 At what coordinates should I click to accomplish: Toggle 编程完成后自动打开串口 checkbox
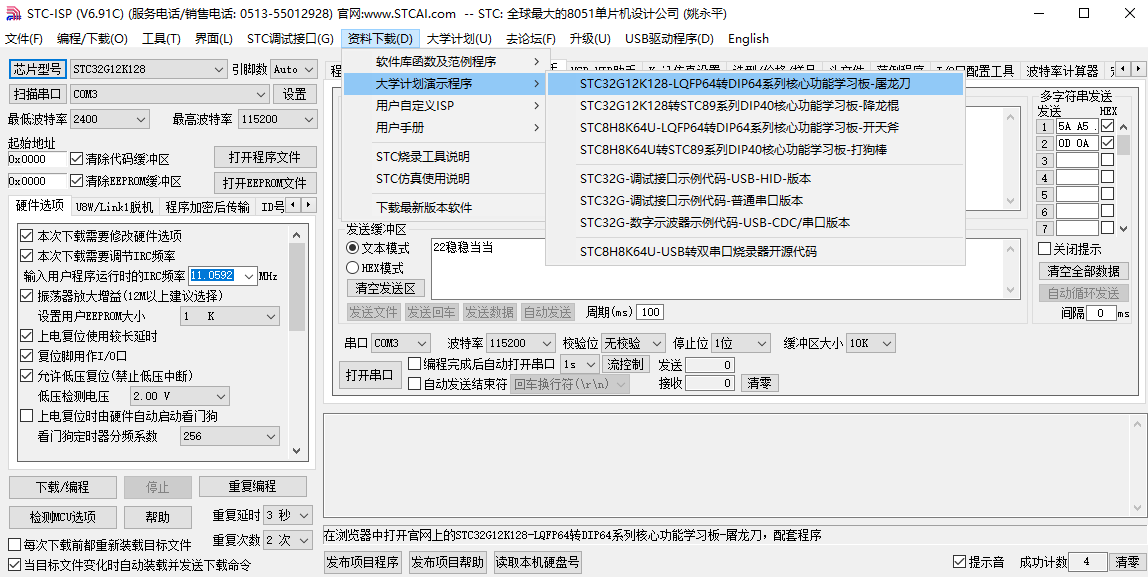pos(414,363)
